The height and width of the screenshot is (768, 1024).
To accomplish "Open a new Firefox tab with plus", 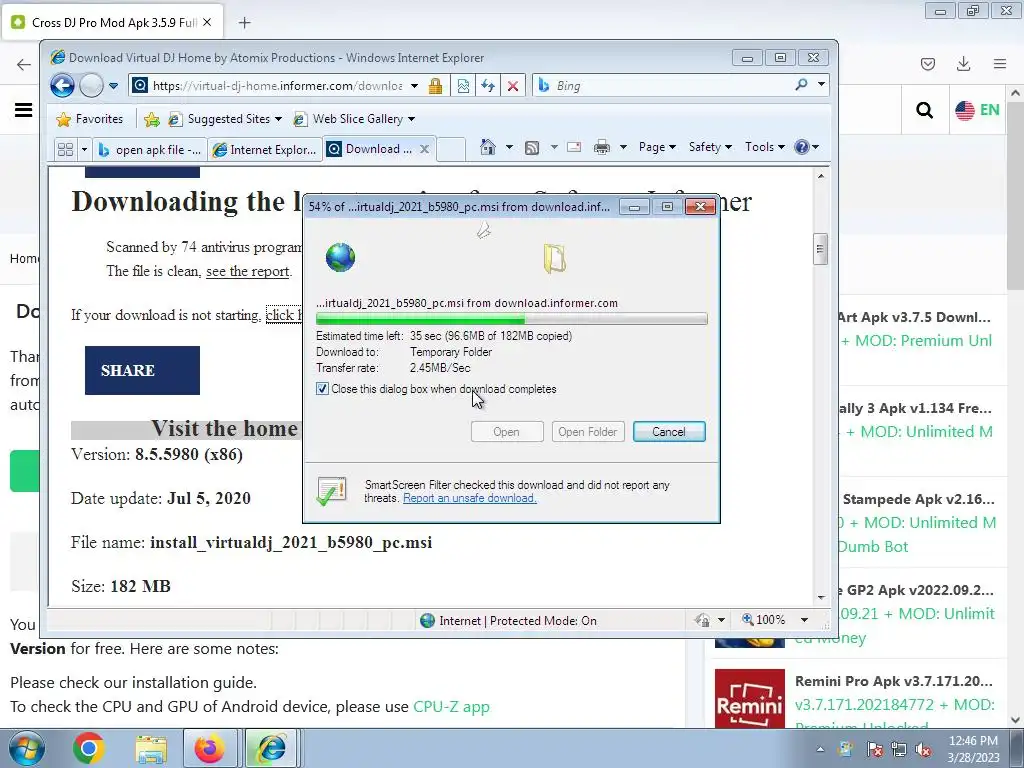I will coord(244,23).
